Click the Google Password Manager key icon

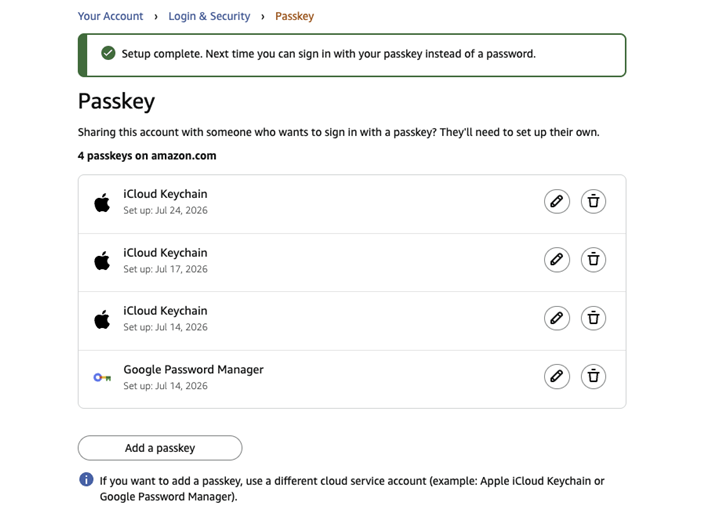(102, 378)
